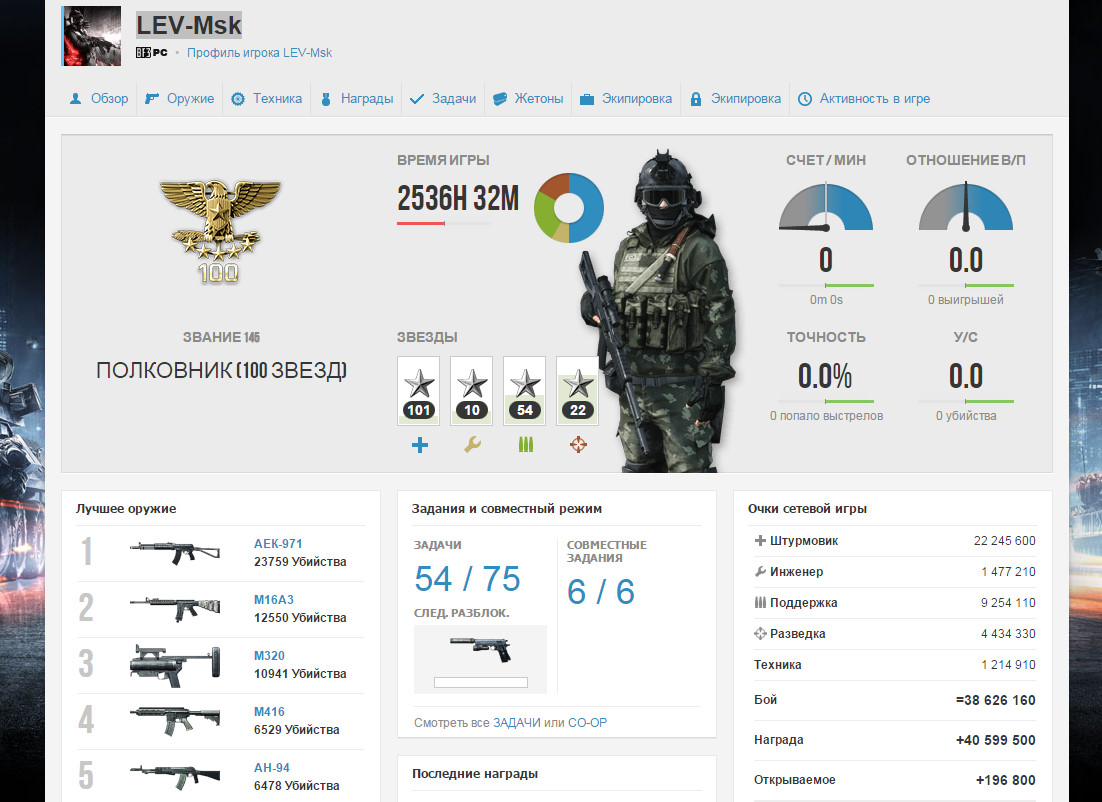Image resolution: width=1102 pixels, height=802 pixels.
Task: Click the Support service star with 54
Action: coord(524,390)
